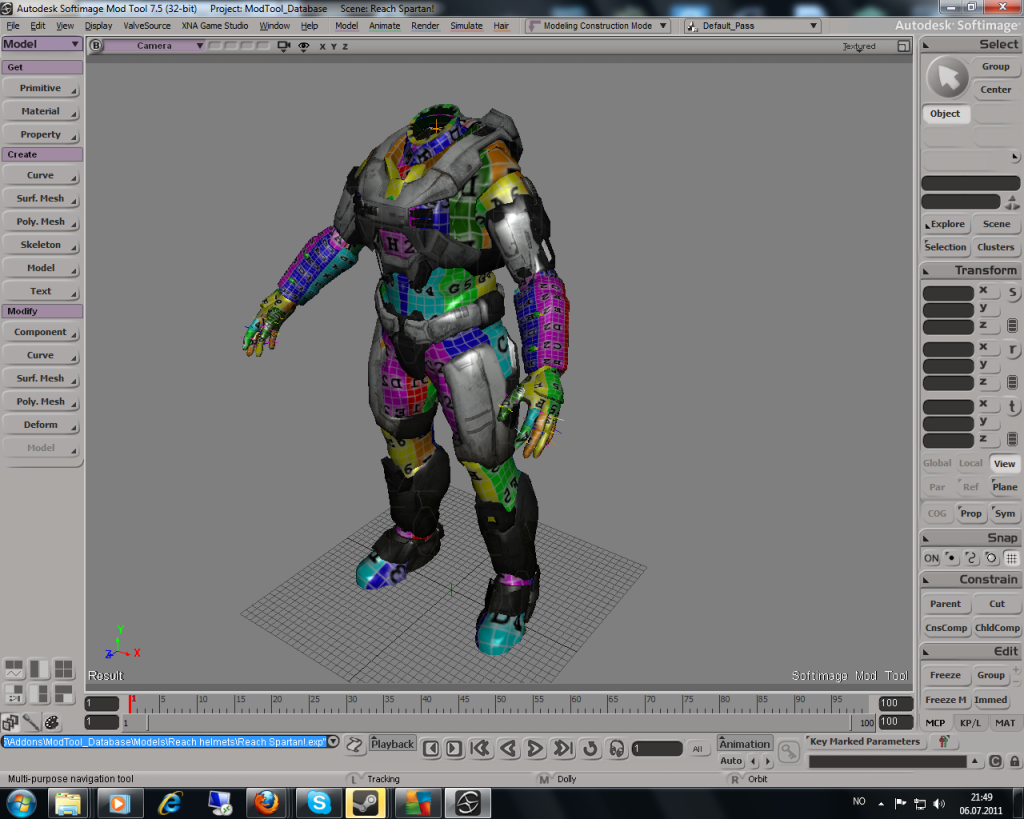Toggle the Prop proportional modeling button

pyautogui.click(x=970, y=513)
